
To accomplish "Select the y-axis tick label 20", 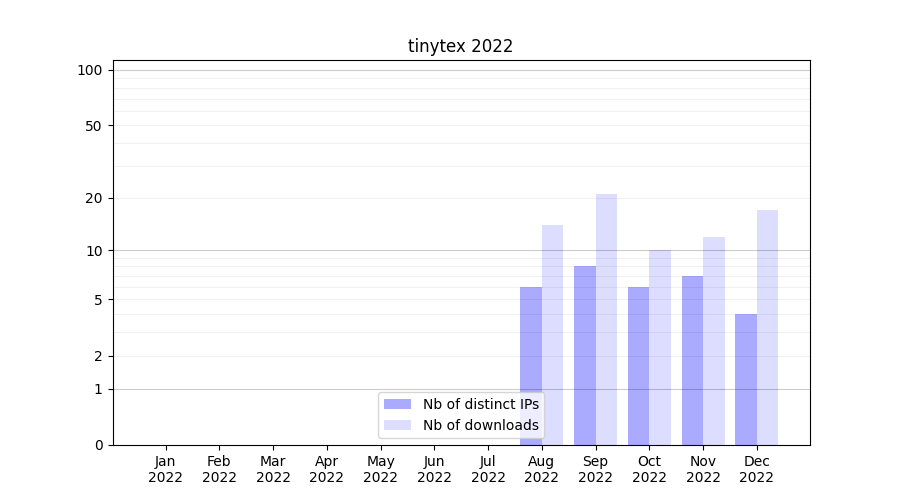I will [x=94, y=198].
